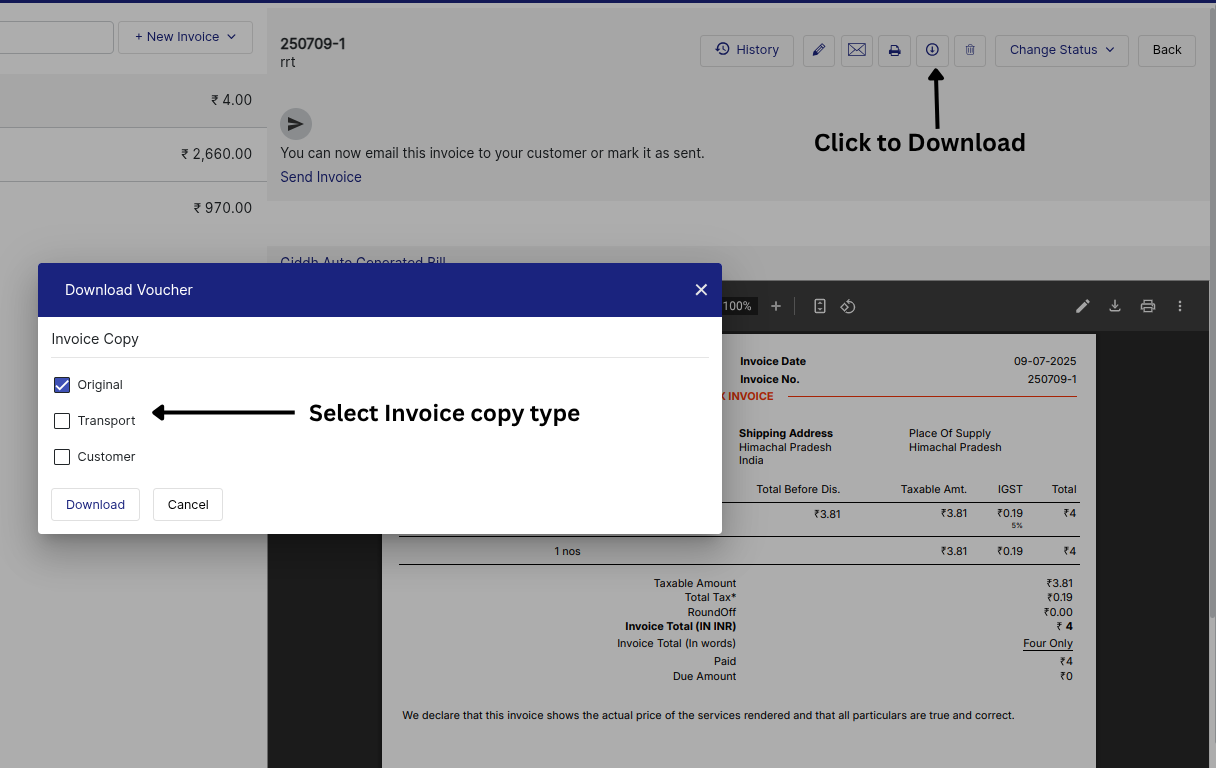
Task: Click the PDF zoom percentage field
Action: 738,306
